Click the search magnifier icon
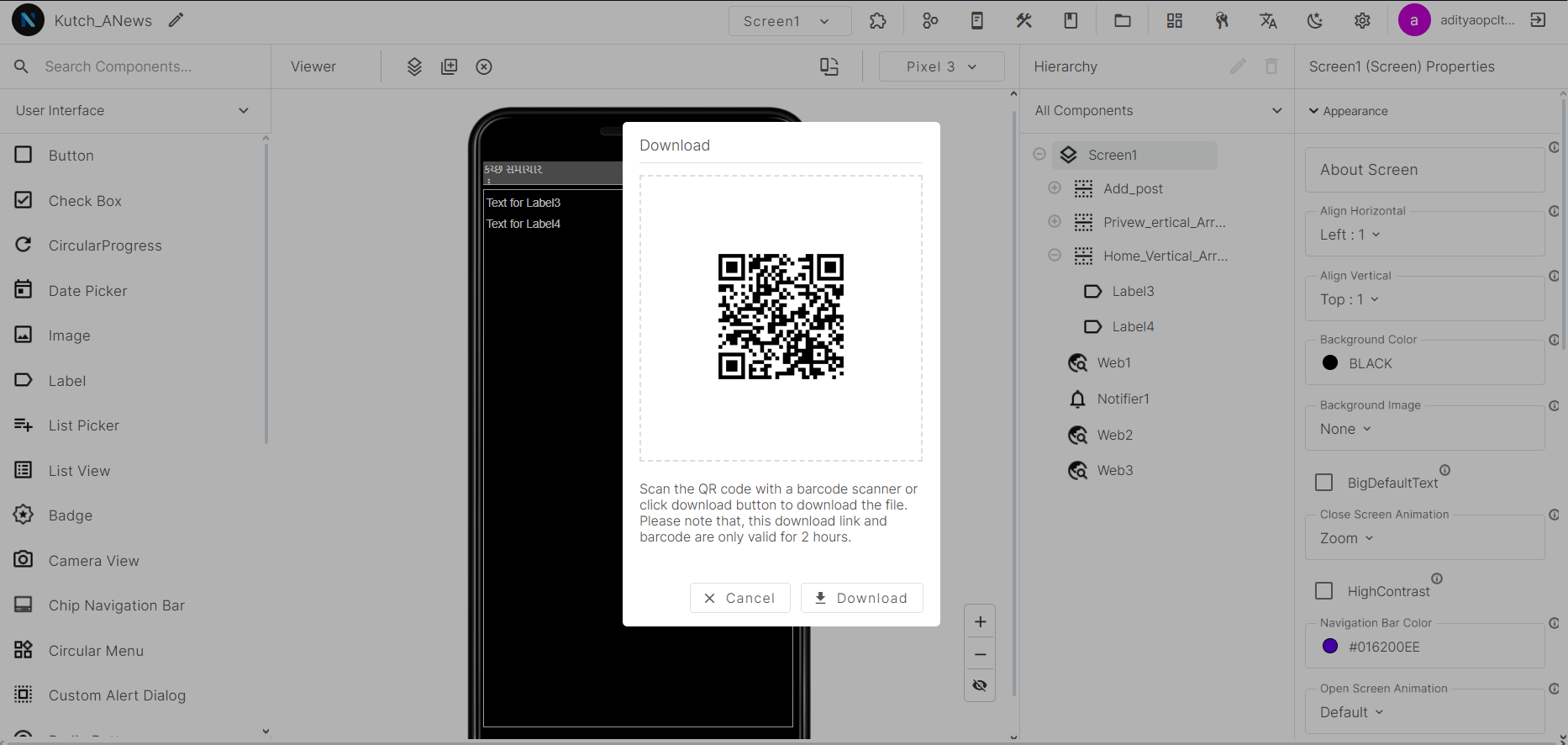The width and height of the screenshot is (1568, 745). 21,66
